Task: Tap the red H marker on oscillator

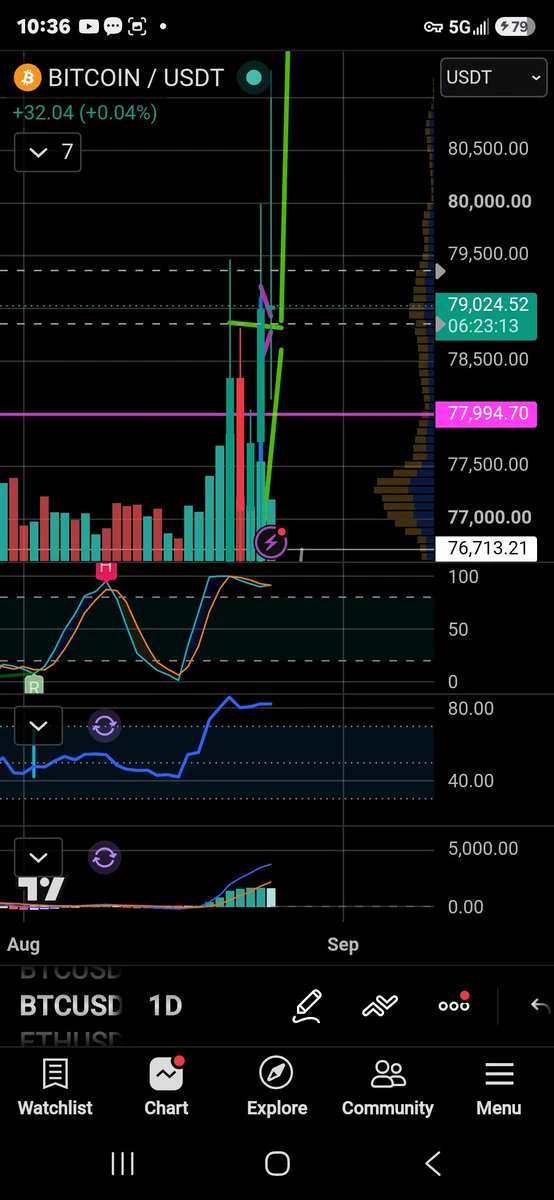Action: (106, 570)
